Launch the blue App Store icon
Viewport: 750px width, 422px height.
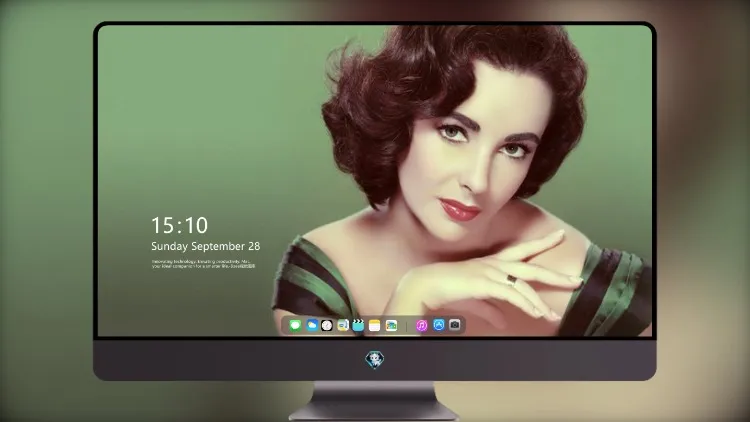(x=439, y=325)
